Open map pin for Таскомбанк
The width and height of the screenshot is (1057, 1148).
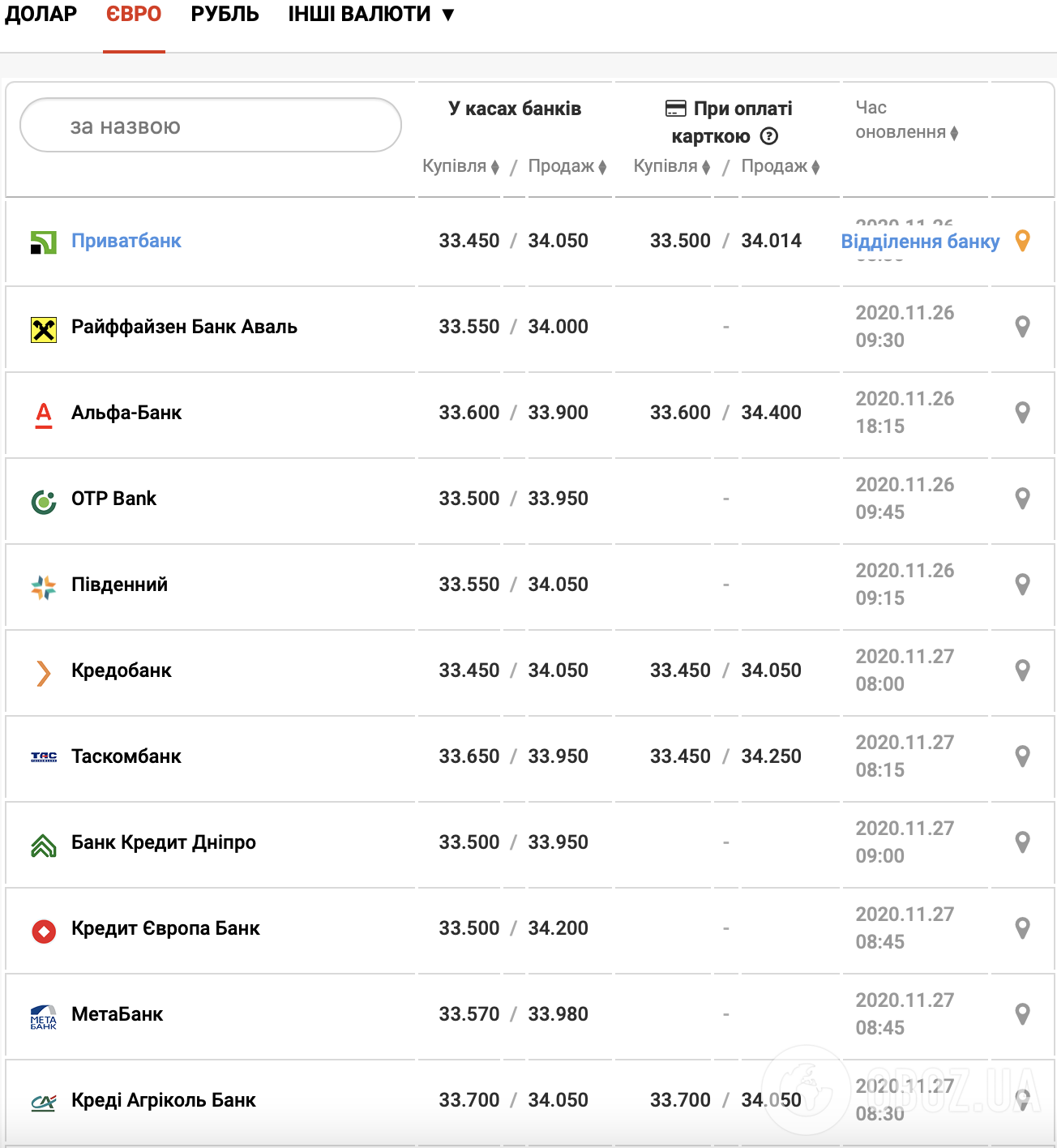click(1023, 756)
